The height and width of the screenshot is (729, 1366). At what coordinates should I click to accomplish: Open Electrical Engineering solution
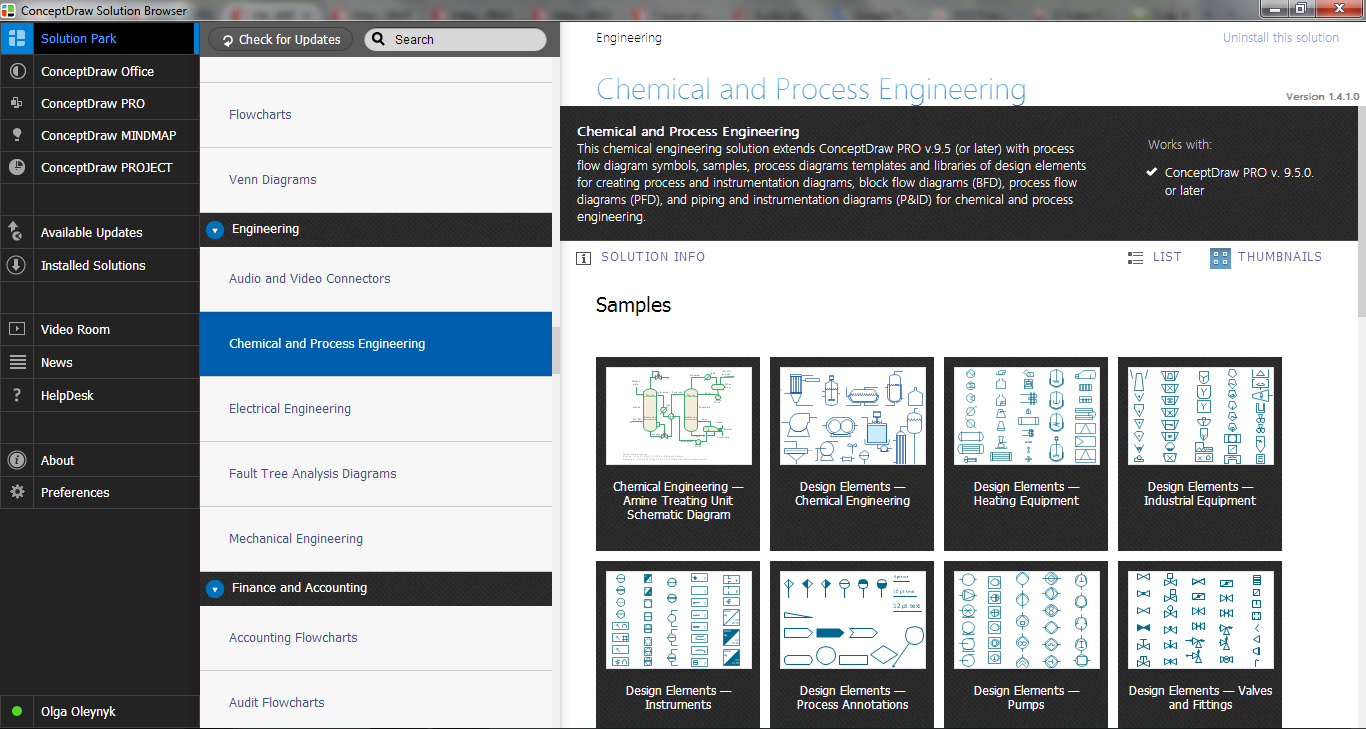coord(290,409)
